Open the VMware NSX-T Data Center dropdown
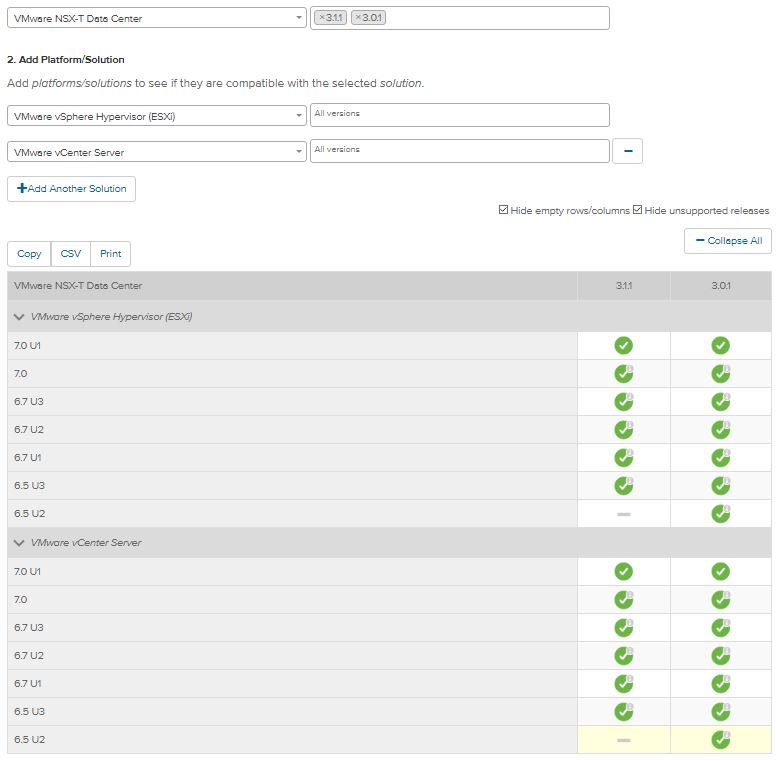776x761 pixels. [157, 18]
